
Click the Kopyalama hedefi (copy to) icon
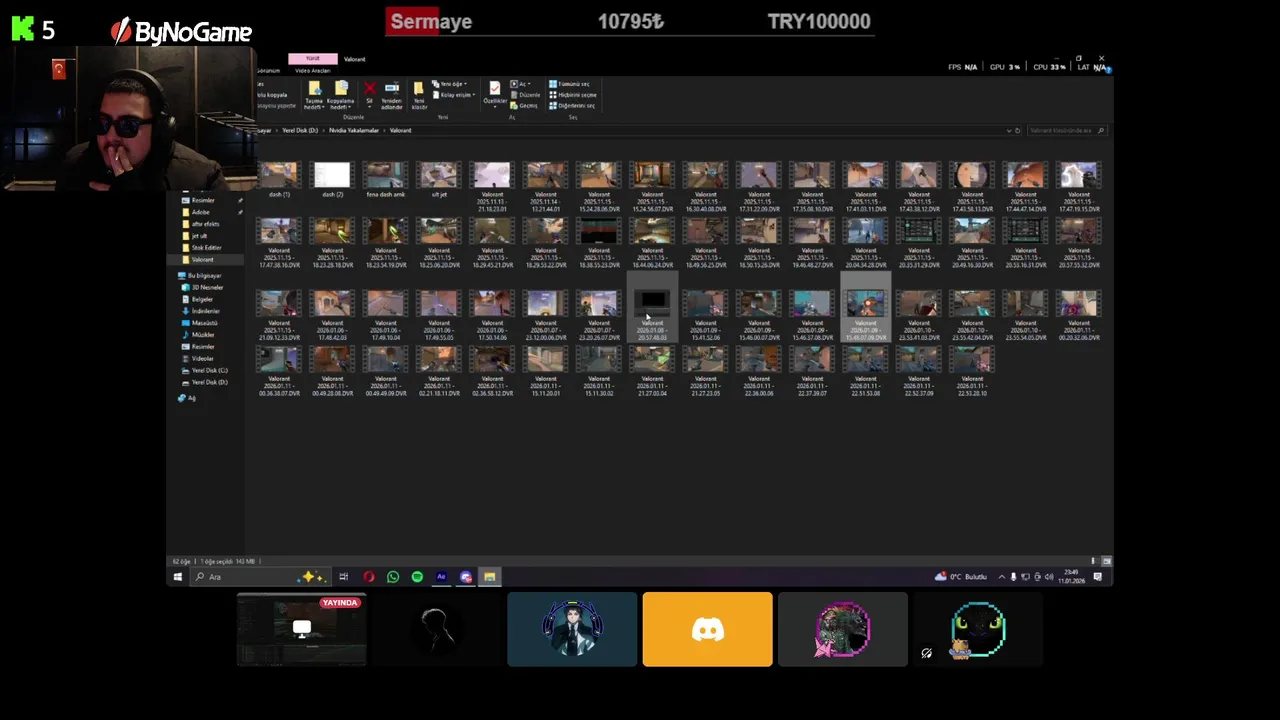[341, 87]
